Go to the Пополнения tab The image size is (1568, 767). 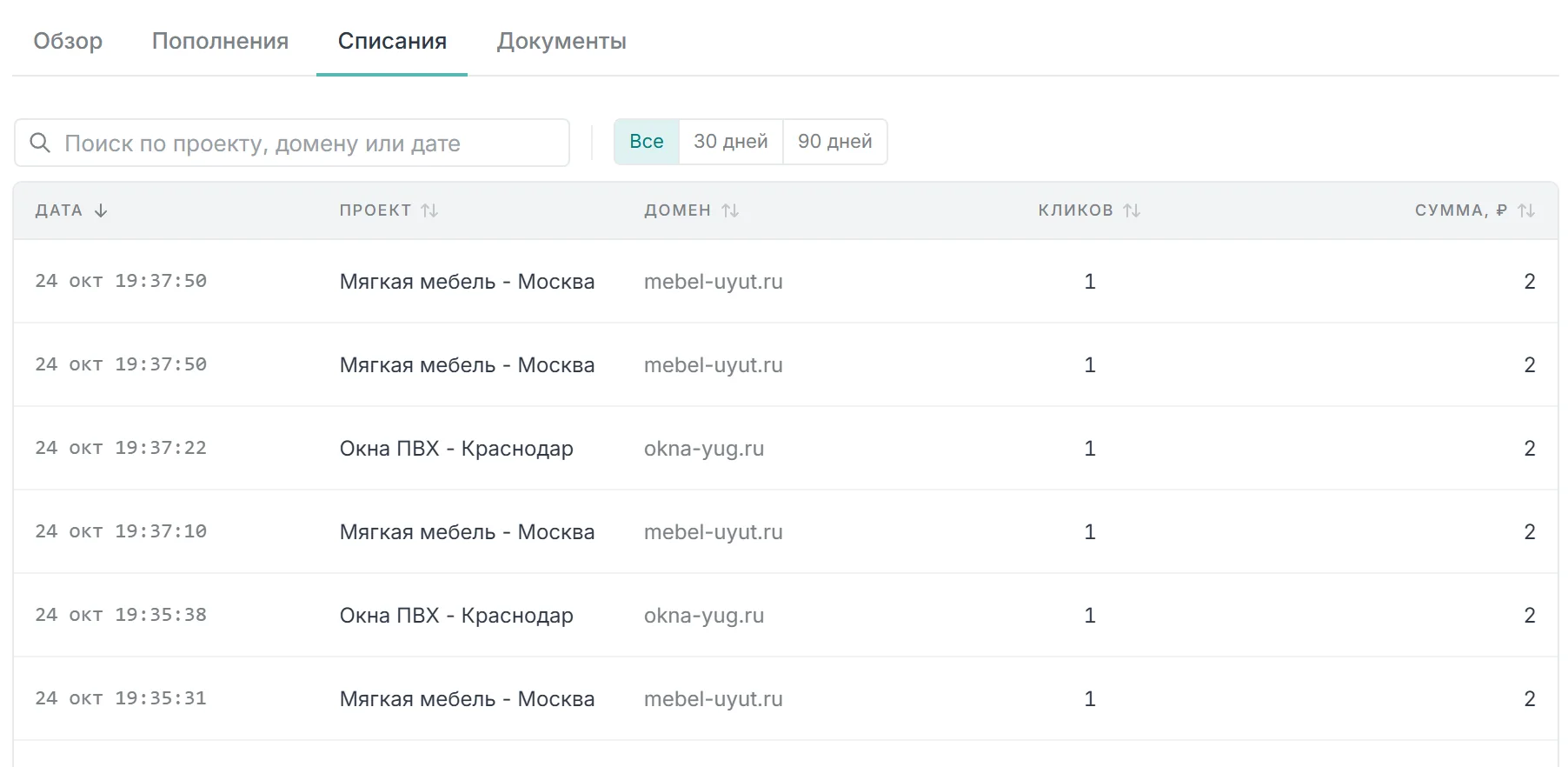click(220, 41)
